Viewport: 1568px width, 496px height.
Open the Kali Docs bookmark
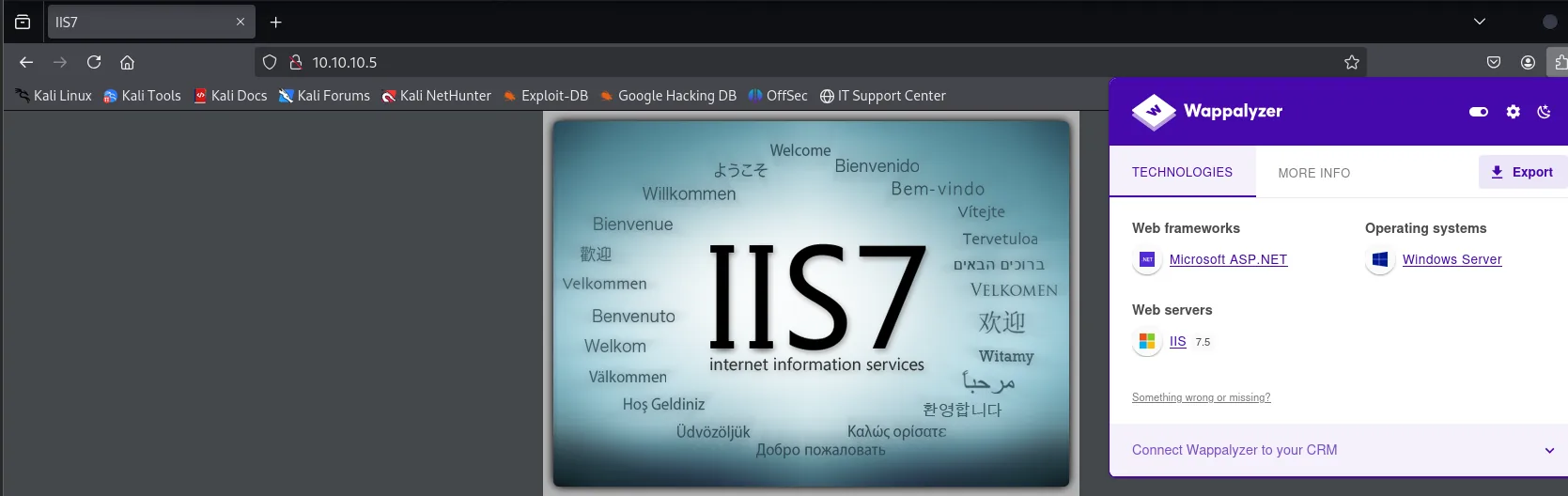pyautogui.click(x=230, y=96)
